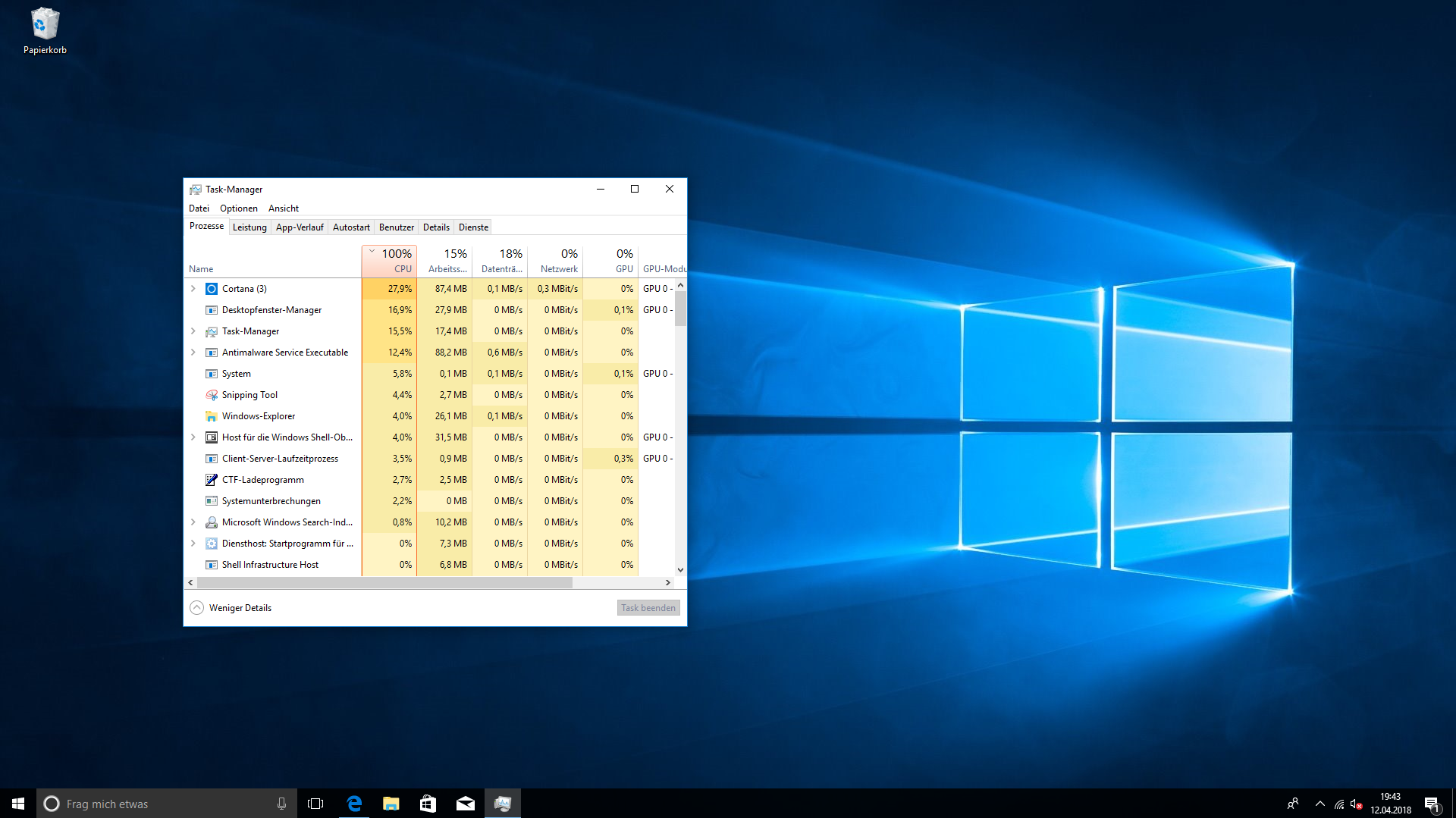This screenshot has height=818, width=1456.
Task: Click the Cortana search box
Action: click(167, 804)
